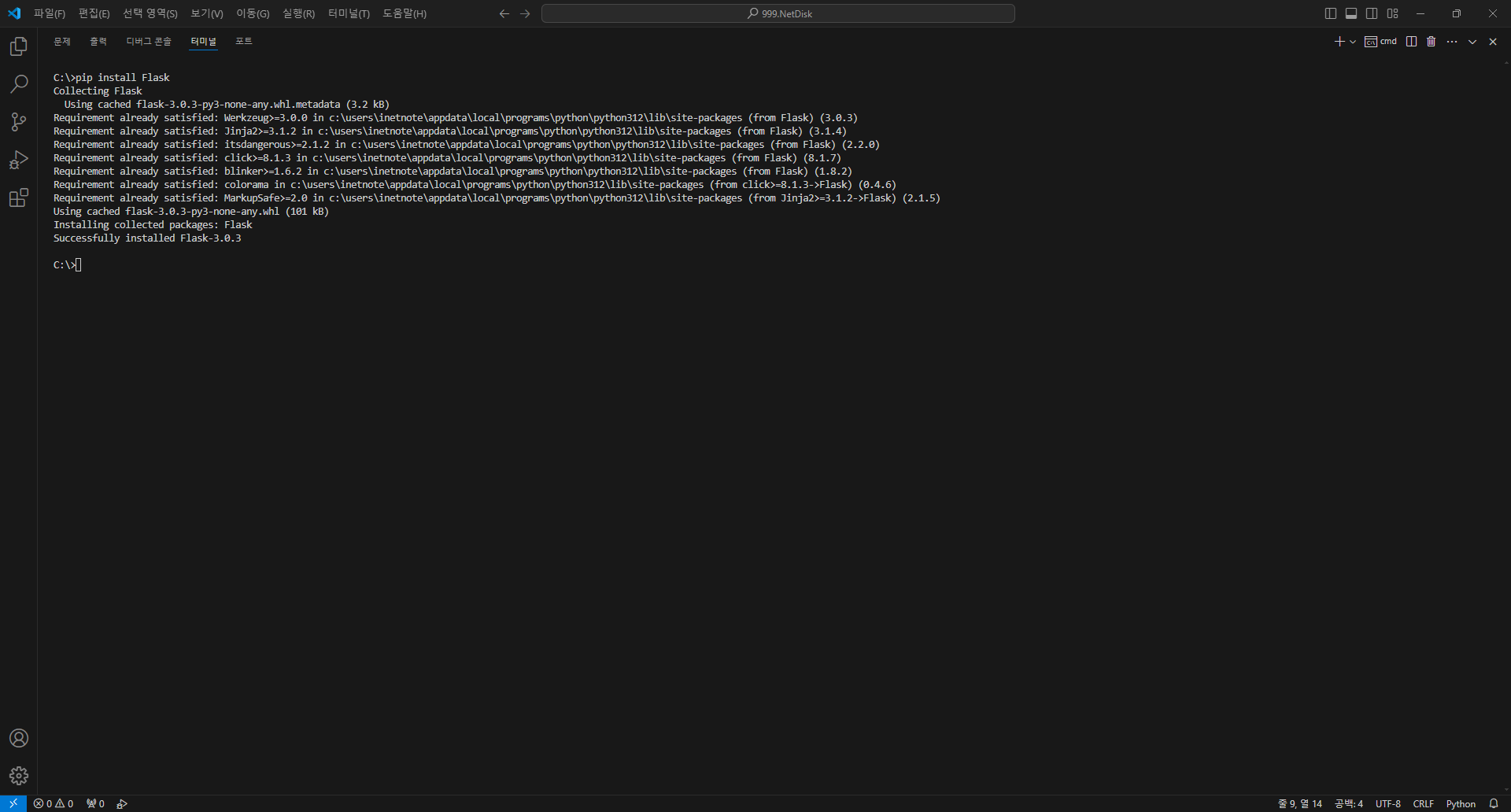Open the Explorer view in activity bar

(19, 46)
